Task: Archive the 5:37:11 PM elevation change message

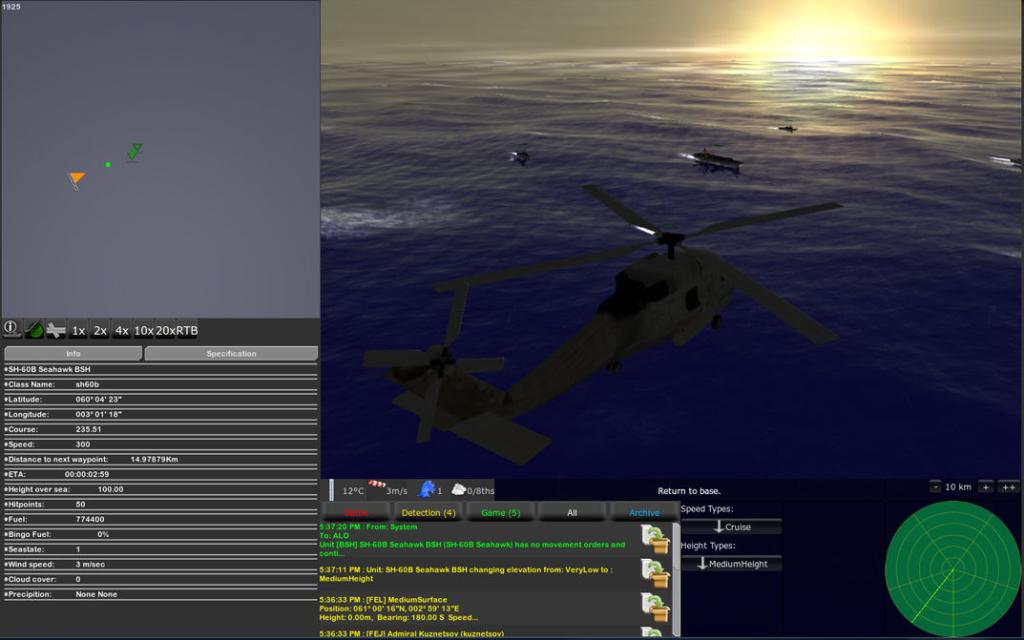Action: point(655,574)
